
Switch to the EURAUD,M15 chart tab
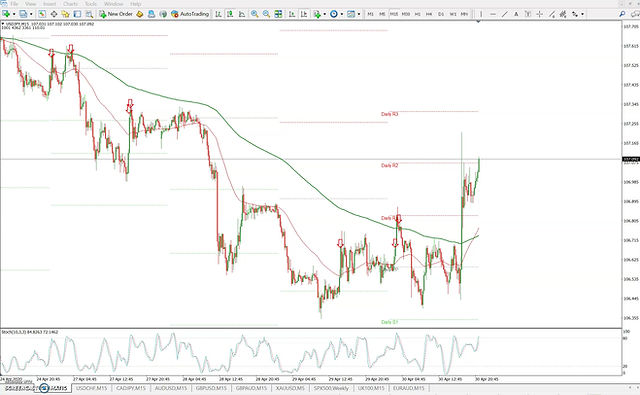[x=408, y=388]
